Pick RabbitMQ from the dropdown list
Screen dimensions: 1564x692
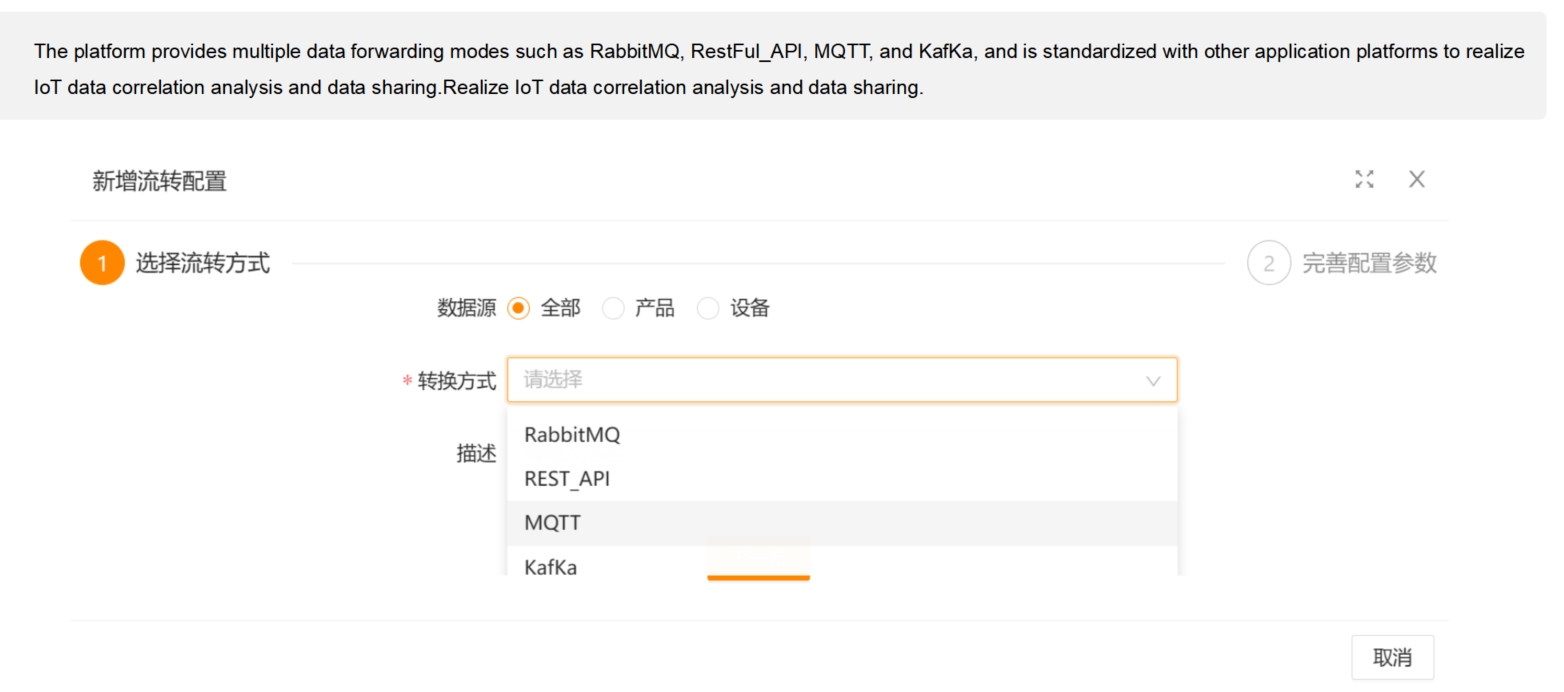pos(572,435)
